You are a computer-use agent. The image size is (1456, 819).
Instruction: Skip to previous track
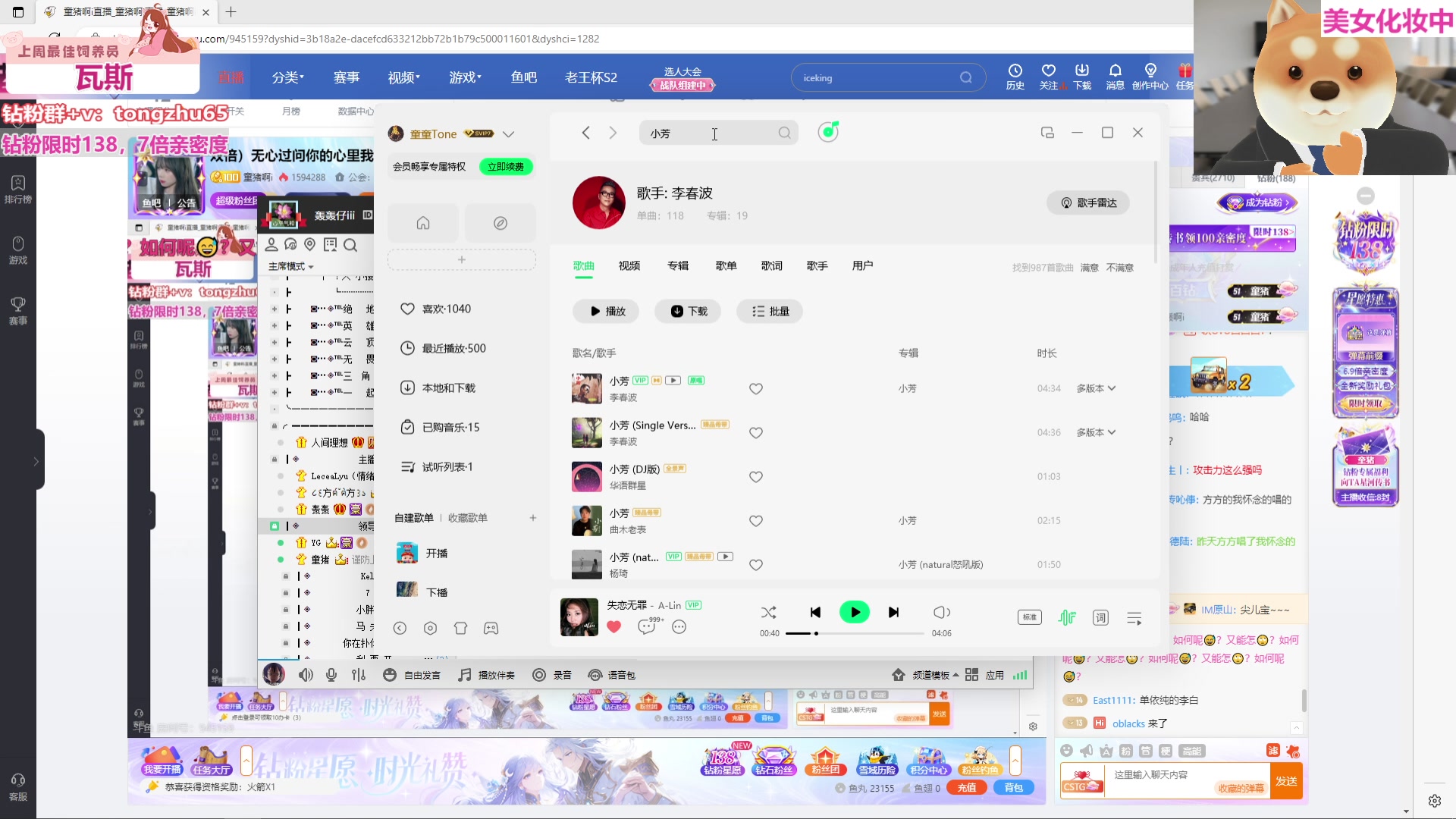point(815,612)
